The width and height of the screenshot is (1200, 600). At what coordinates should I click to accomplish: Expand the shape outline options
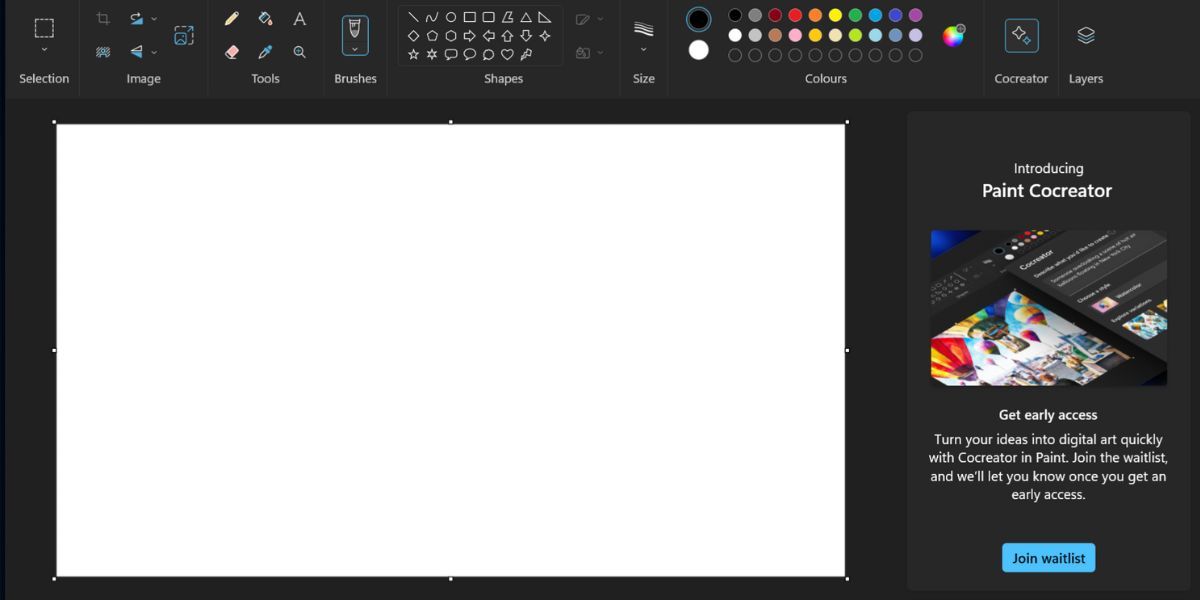600,18
